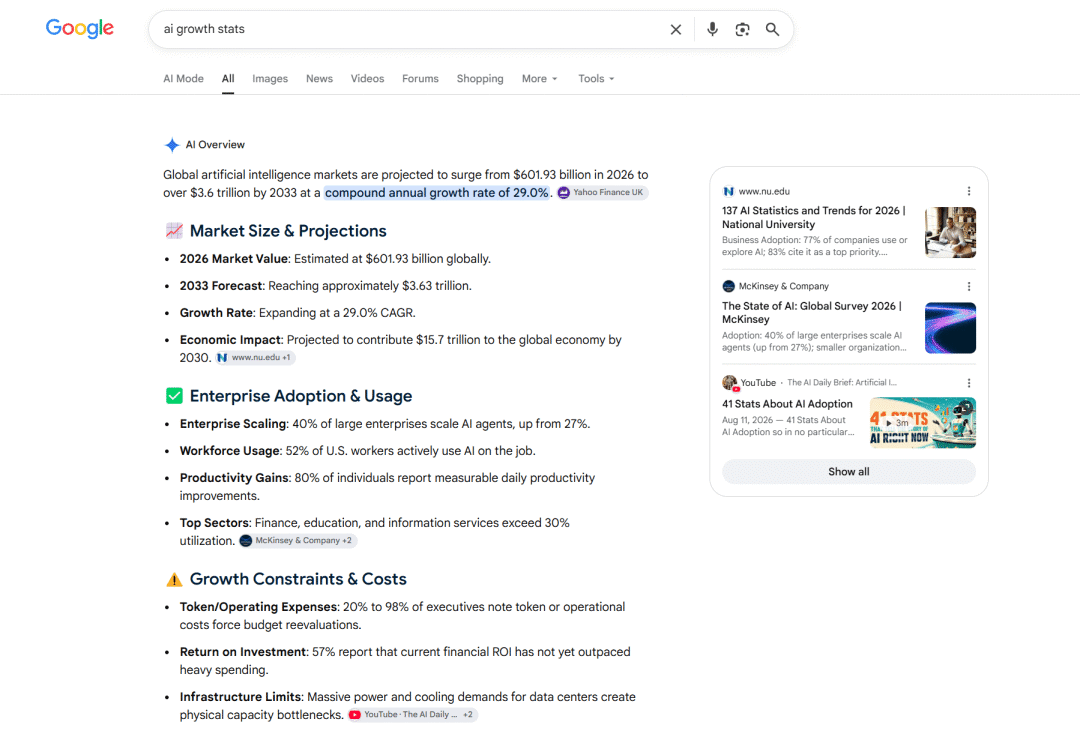Image resolution: width=1080 pixels, height=731 pixels.
Task: Click the McKinsey article thumbnail image
Action: click(x=950, y=328)
